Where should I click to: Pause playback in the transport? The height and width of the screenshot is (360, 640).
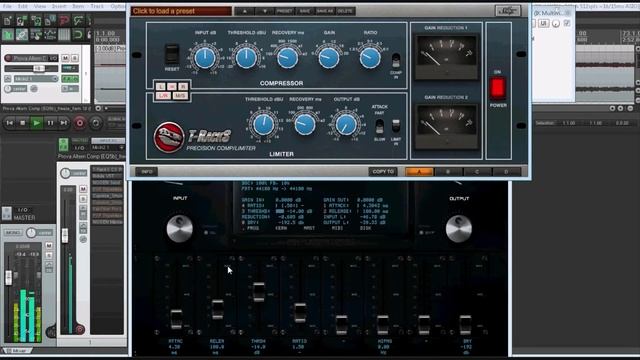coord(50,122)
